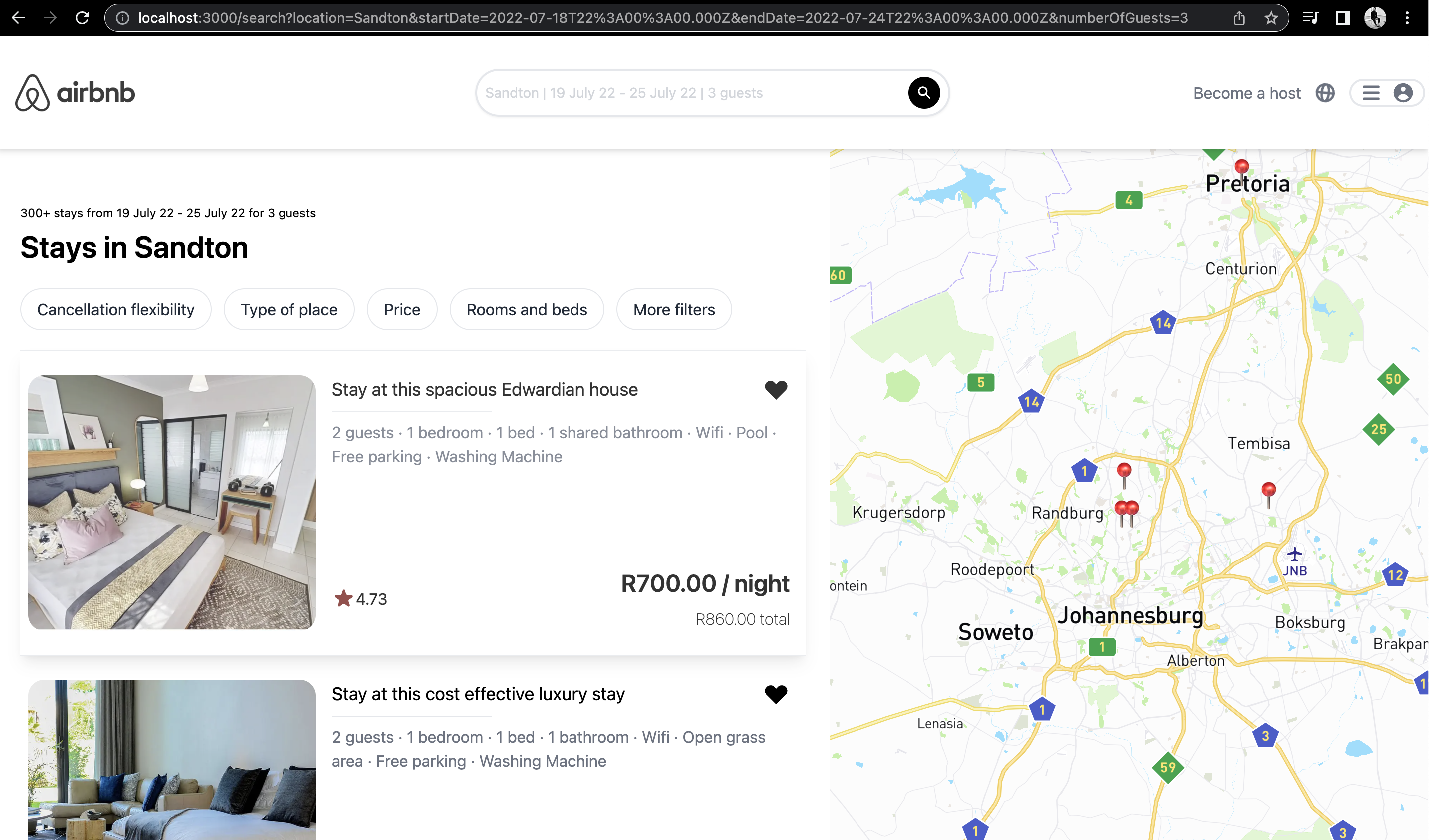The height and width of the screenshot is (840, 1429).
Task: Click the hamburger menu icon in the header
Action: tap(1371, 92)
